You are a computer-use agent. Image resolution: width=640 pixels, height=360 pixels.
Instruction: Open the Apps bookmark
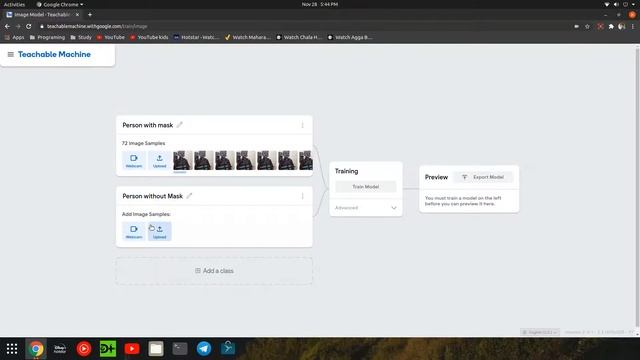tap(14, 37)
